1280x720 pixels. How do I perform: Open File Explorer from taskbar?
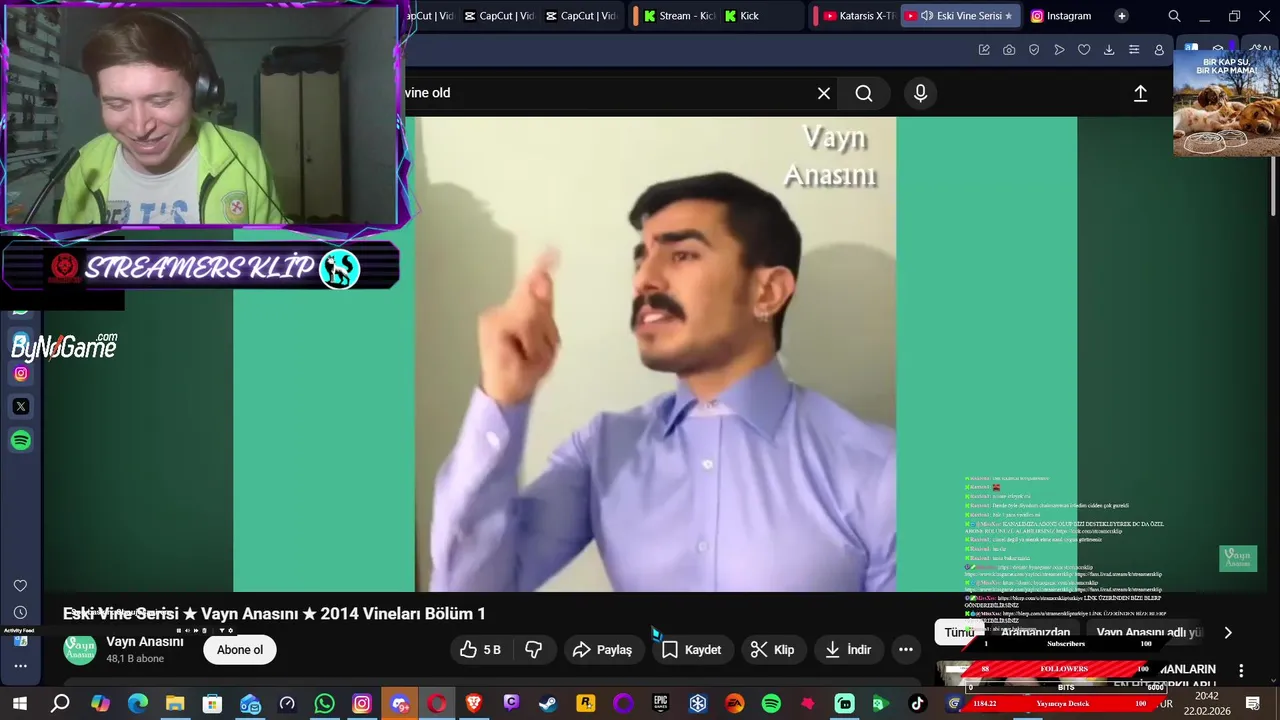tap(175, 704)
